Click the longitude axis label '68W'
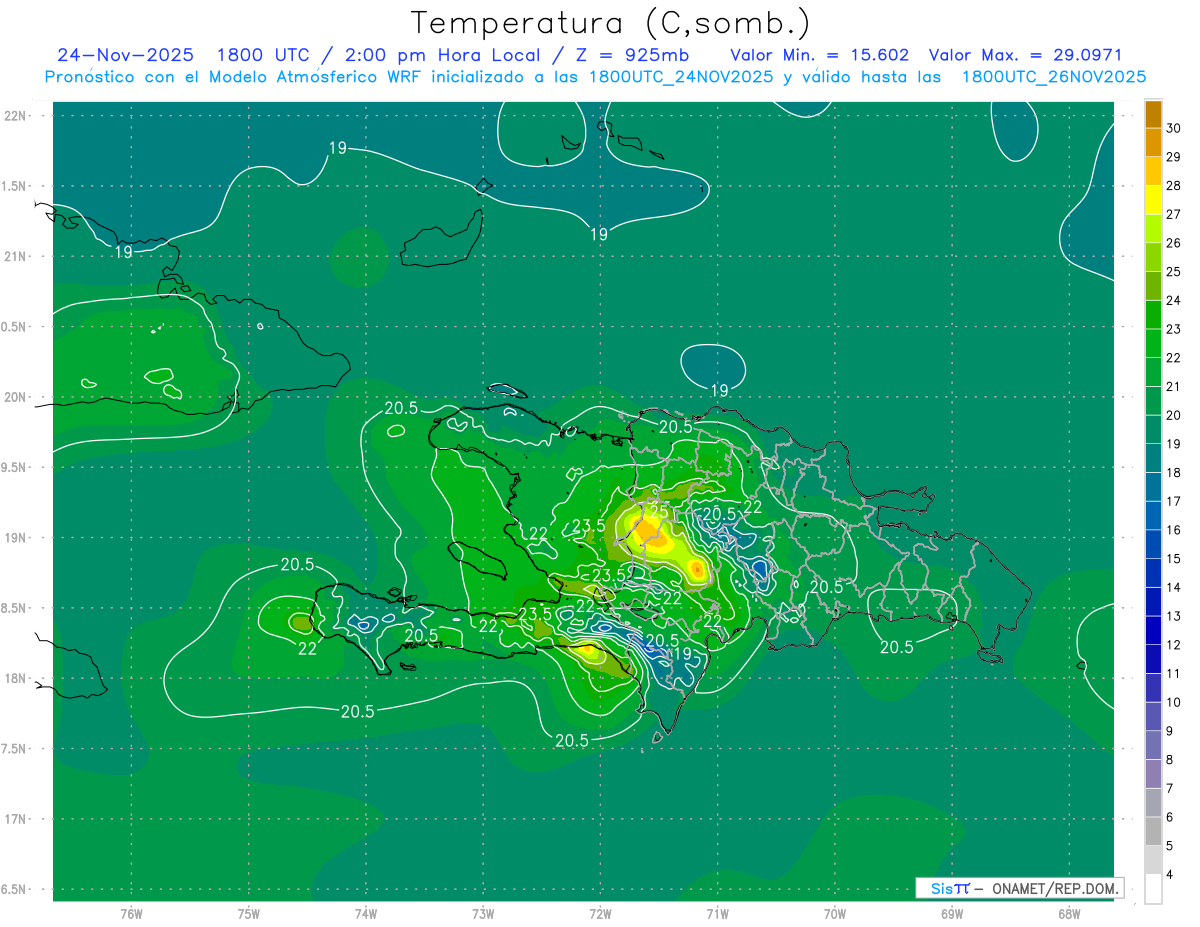This screenshot has height=927, width=1200. (x=1069, y=914)
